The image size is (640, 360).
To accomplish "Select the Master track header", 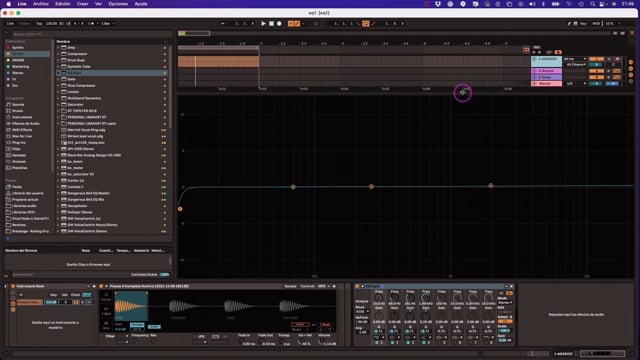I will click(546, 84).
